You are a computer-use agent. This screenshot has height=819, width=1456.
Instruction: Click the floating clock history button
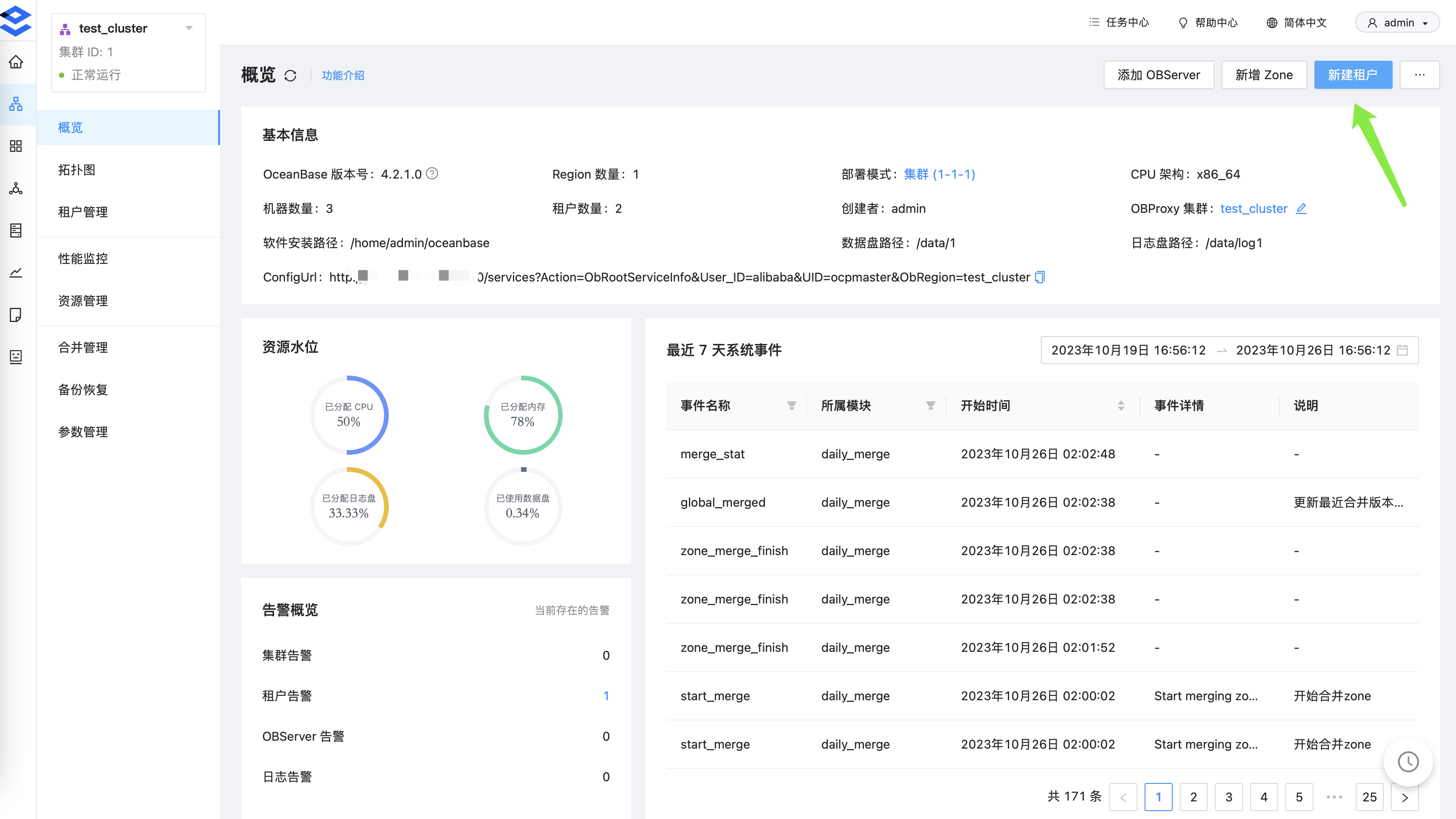click(1408, 761)
